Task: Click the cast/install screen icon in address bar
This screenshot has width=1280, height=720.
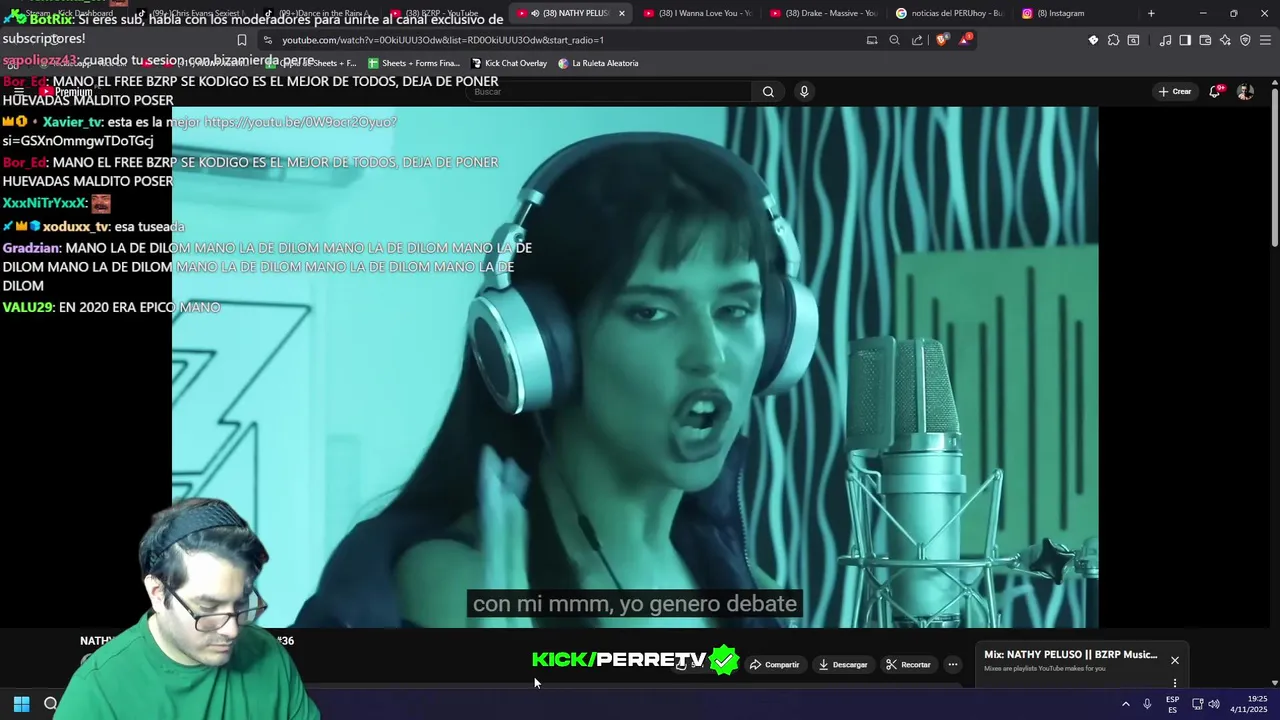Action: [x=872, y=40]
